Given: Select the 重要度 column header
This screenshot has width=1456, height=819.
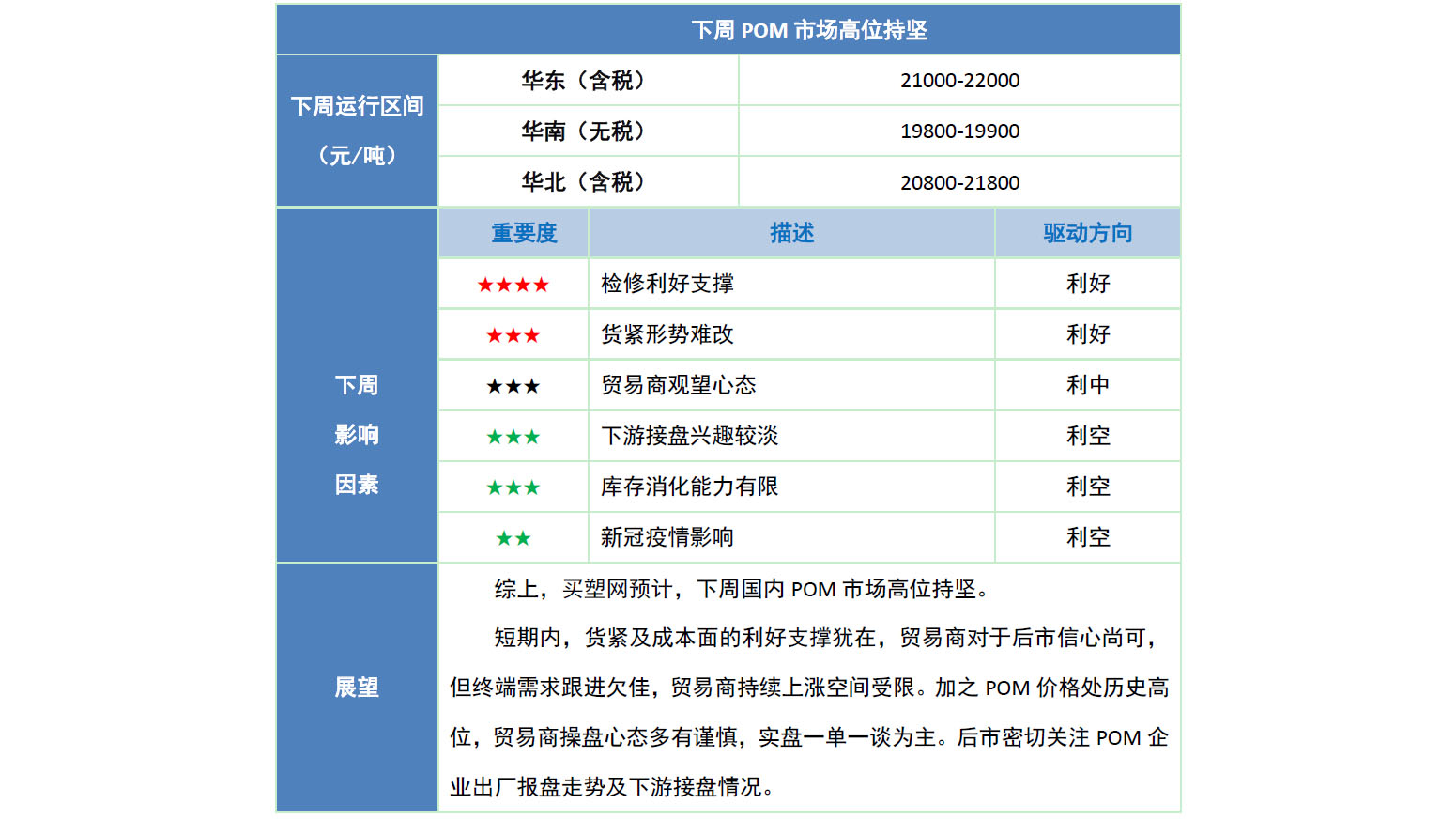Looking at the screenshot, I should coord(524,233).
